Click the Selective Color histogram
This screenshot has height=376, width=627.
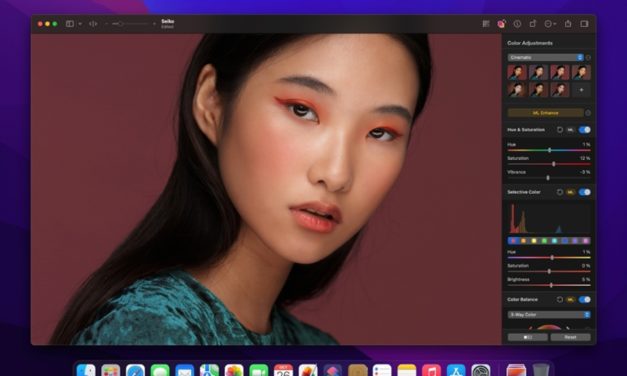tap(549, 218)
